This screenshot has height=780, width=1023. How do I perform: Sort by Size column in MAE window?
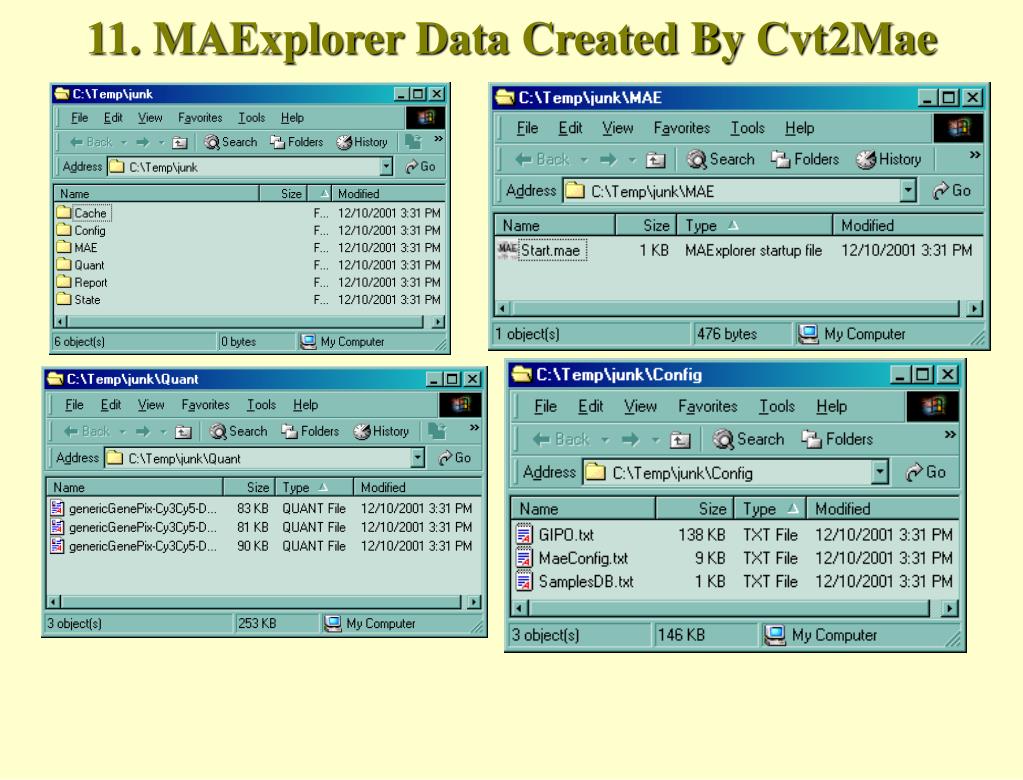(x=645, y=226)
